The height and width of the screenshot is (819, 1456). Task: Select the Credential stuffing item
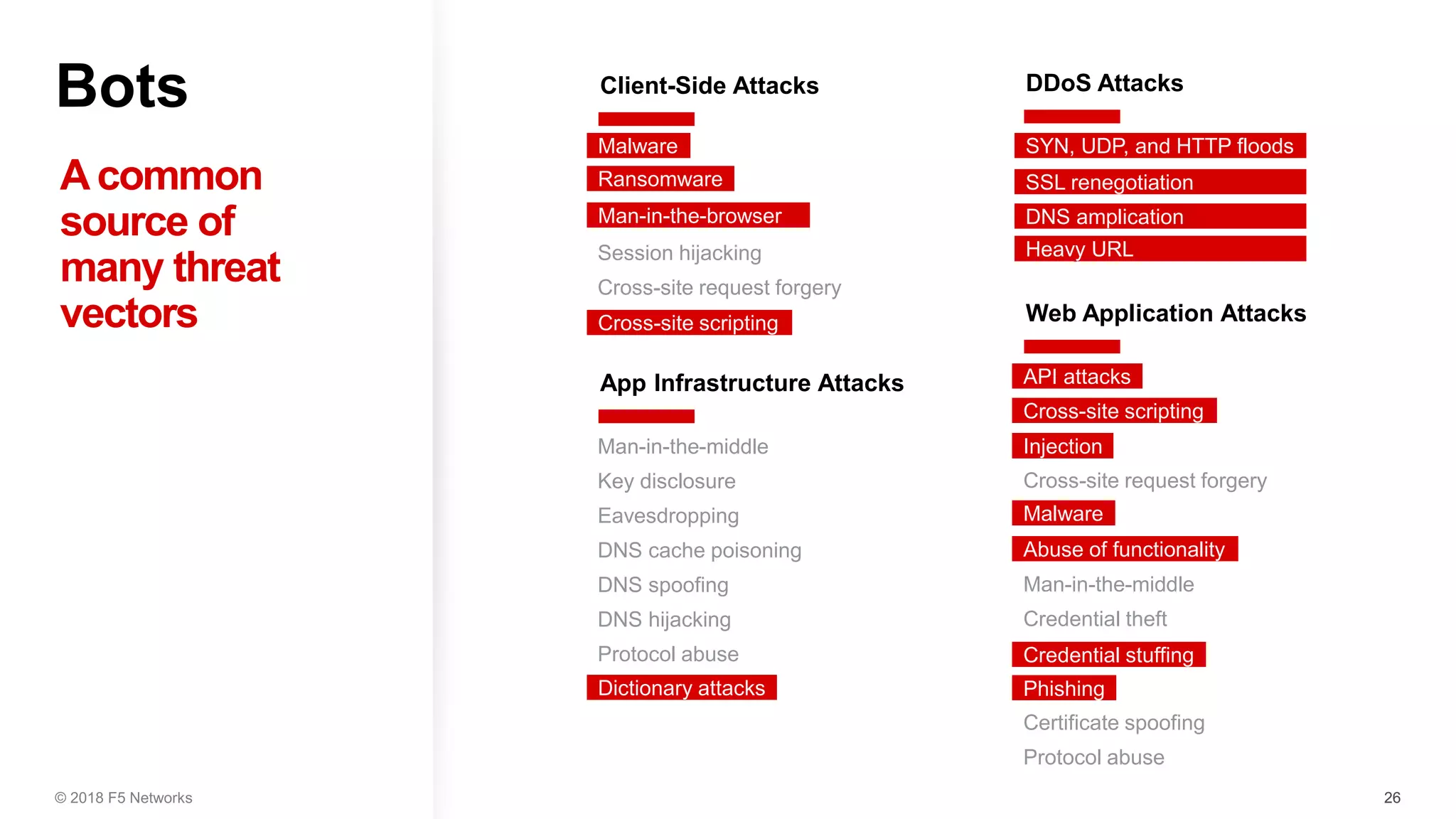coord(1108,654)
